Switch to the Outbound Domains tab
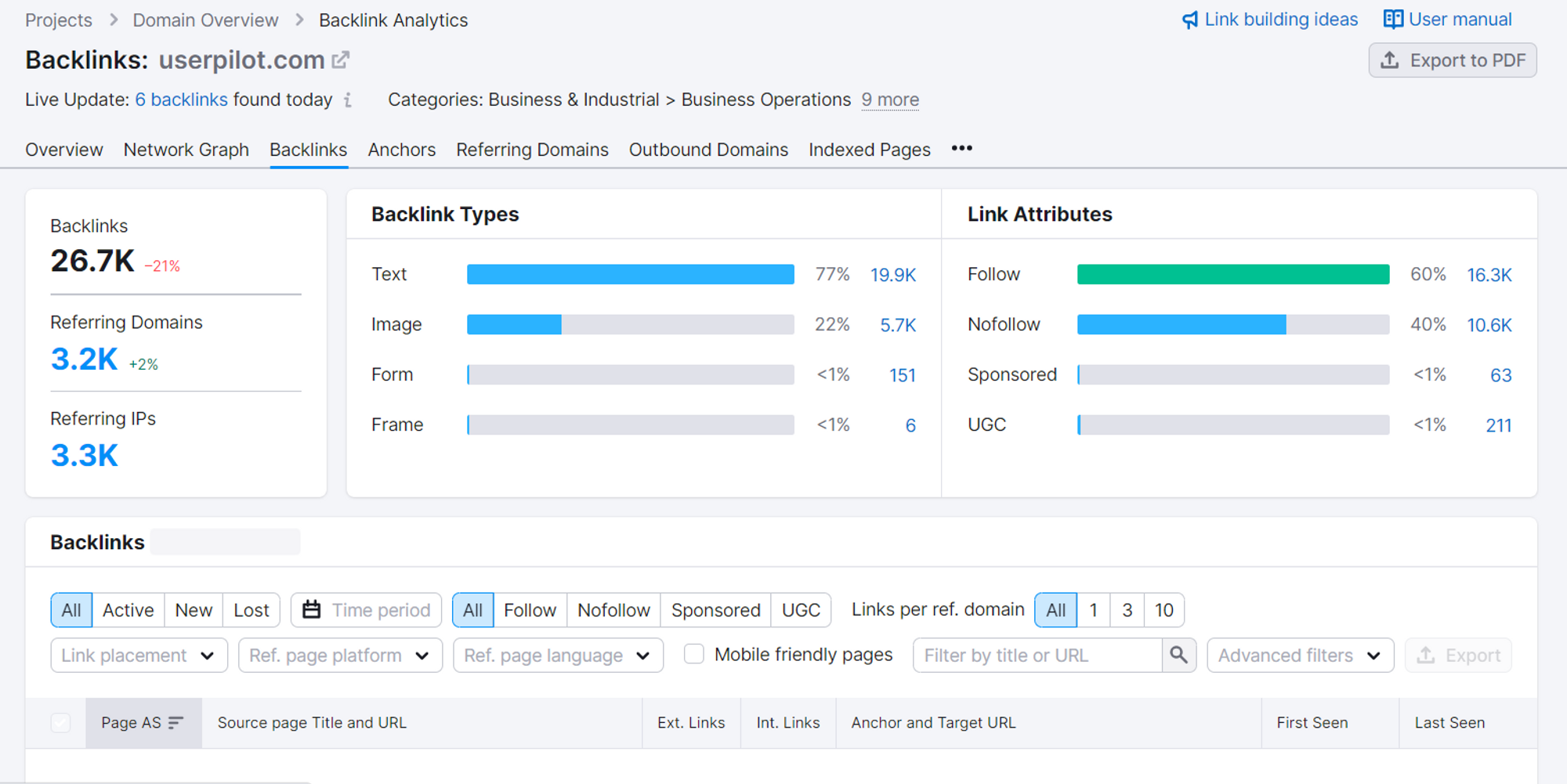Viewport: 1567px width, 784px height. pyautogui.click(x=709, y=150)
